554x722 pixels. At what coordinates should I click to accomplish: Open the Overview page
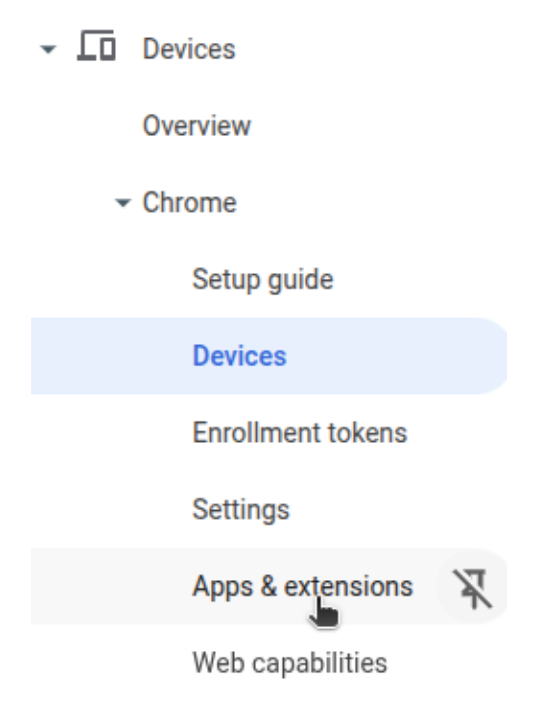point(197,125)
